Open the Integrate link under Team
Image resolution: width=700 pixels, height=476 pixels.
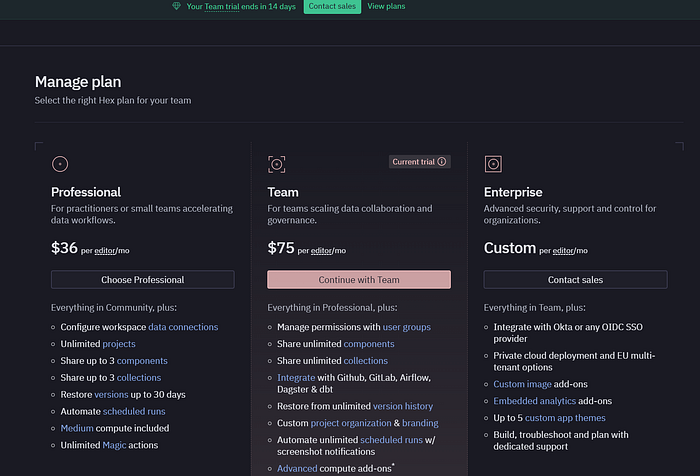coord(296,378)
